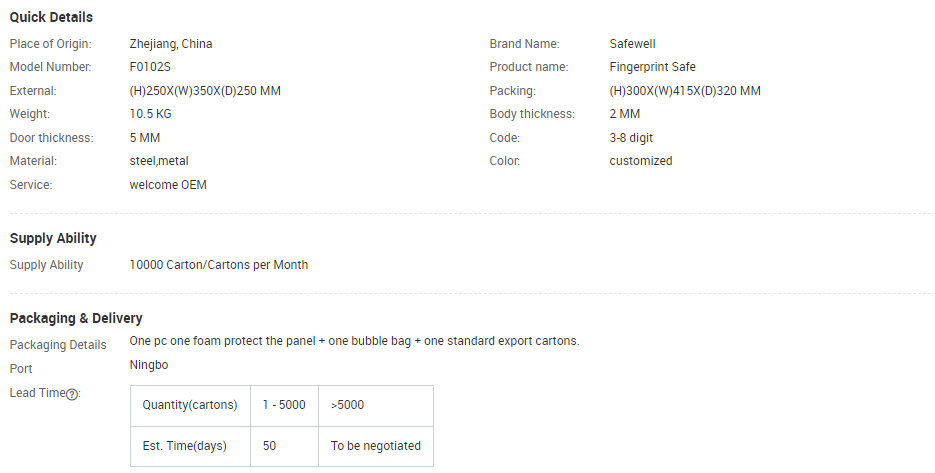Select the Quick Details heading

pos(51,17)
